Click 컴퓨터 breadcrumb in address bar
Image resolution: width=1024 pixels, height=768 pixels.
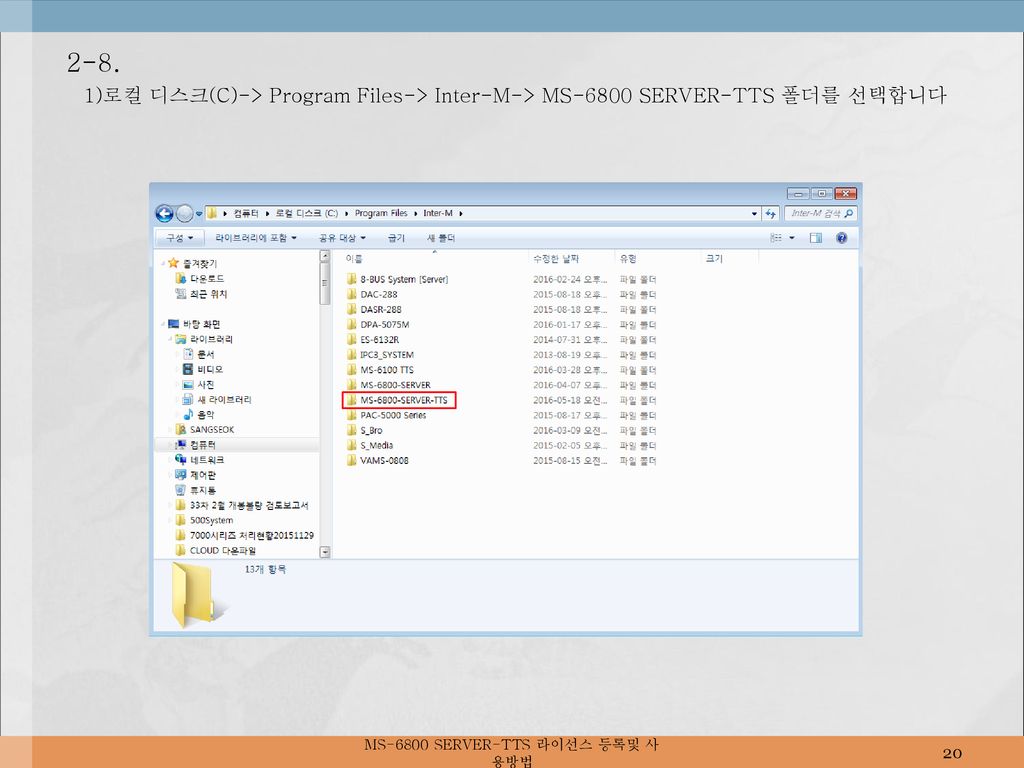tap(246, 214)
